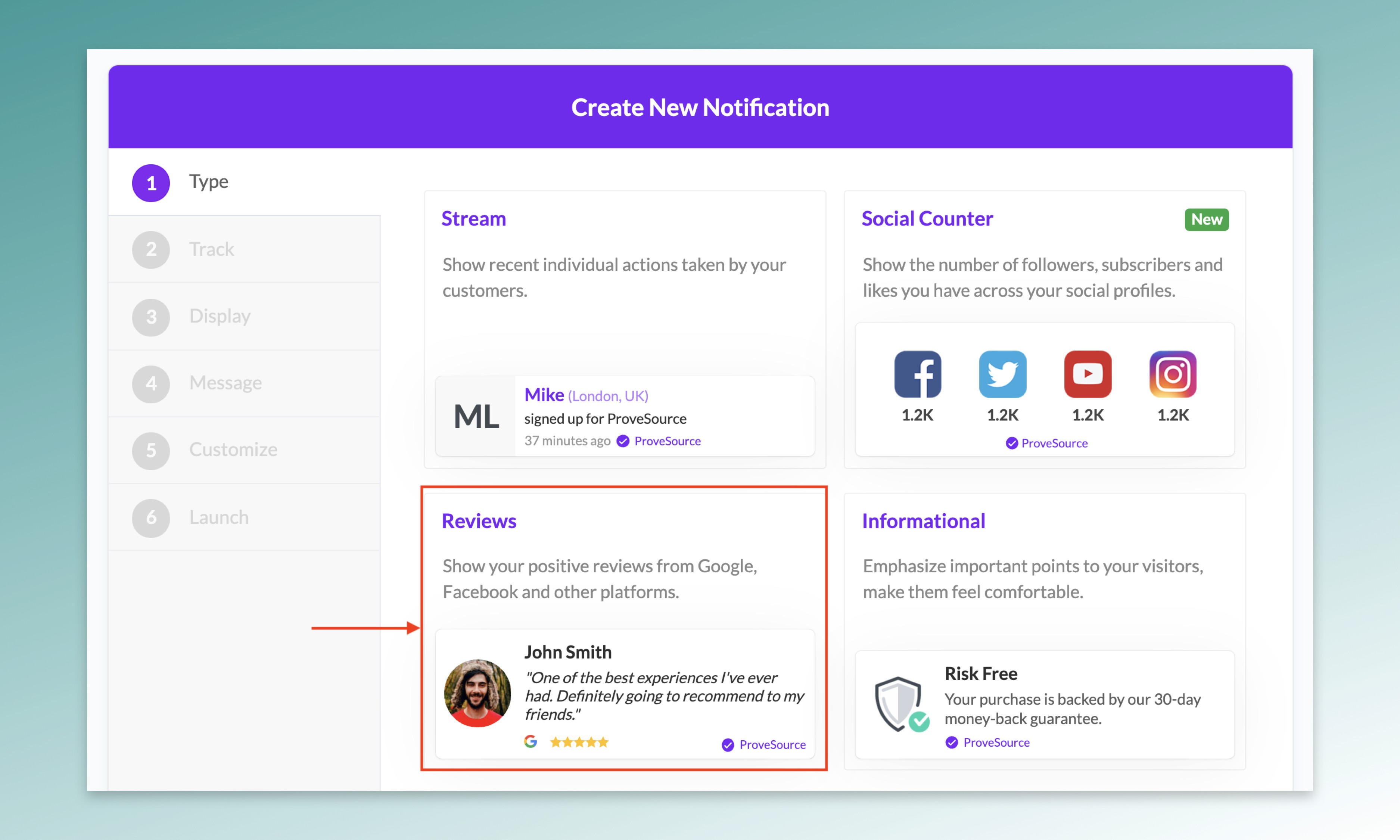Select the Launch step
1400x840 pixels.
(x=218, y=517)
